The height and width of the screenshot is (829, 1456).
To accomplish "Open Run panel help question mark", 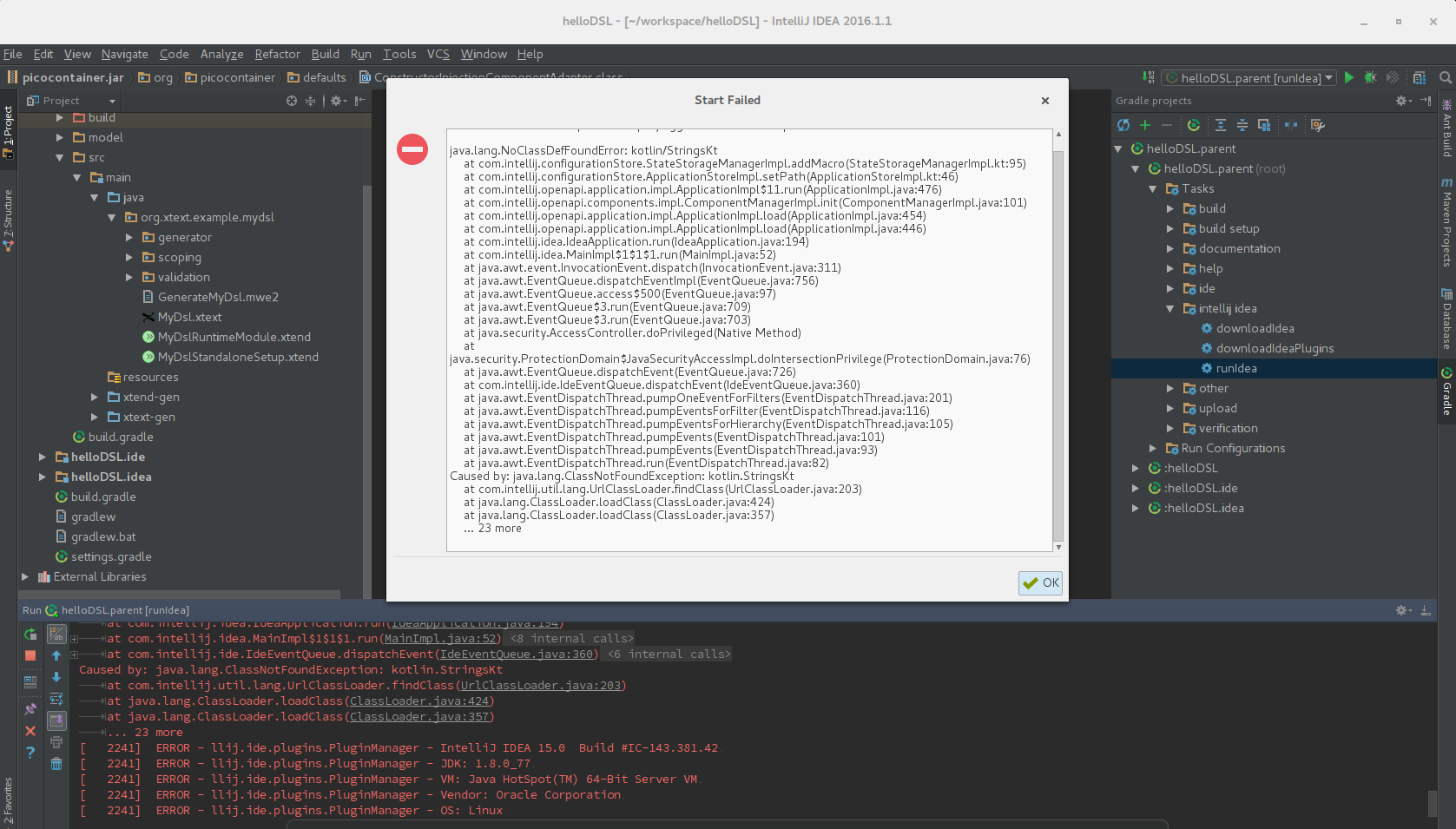I will point(30,753).
